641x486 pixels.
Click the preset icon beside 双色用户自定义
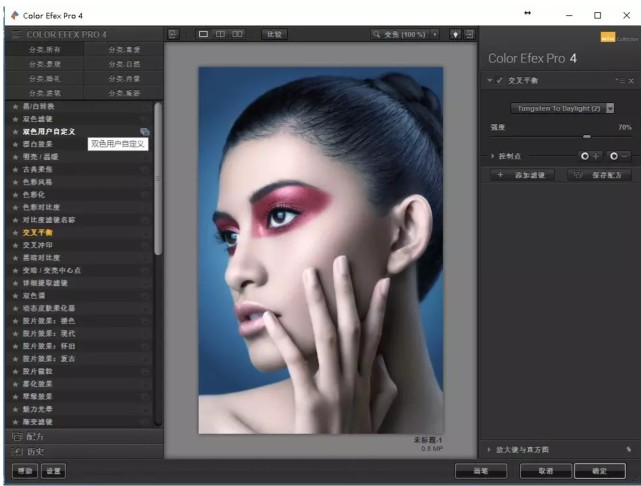click(x=145, y=131)
